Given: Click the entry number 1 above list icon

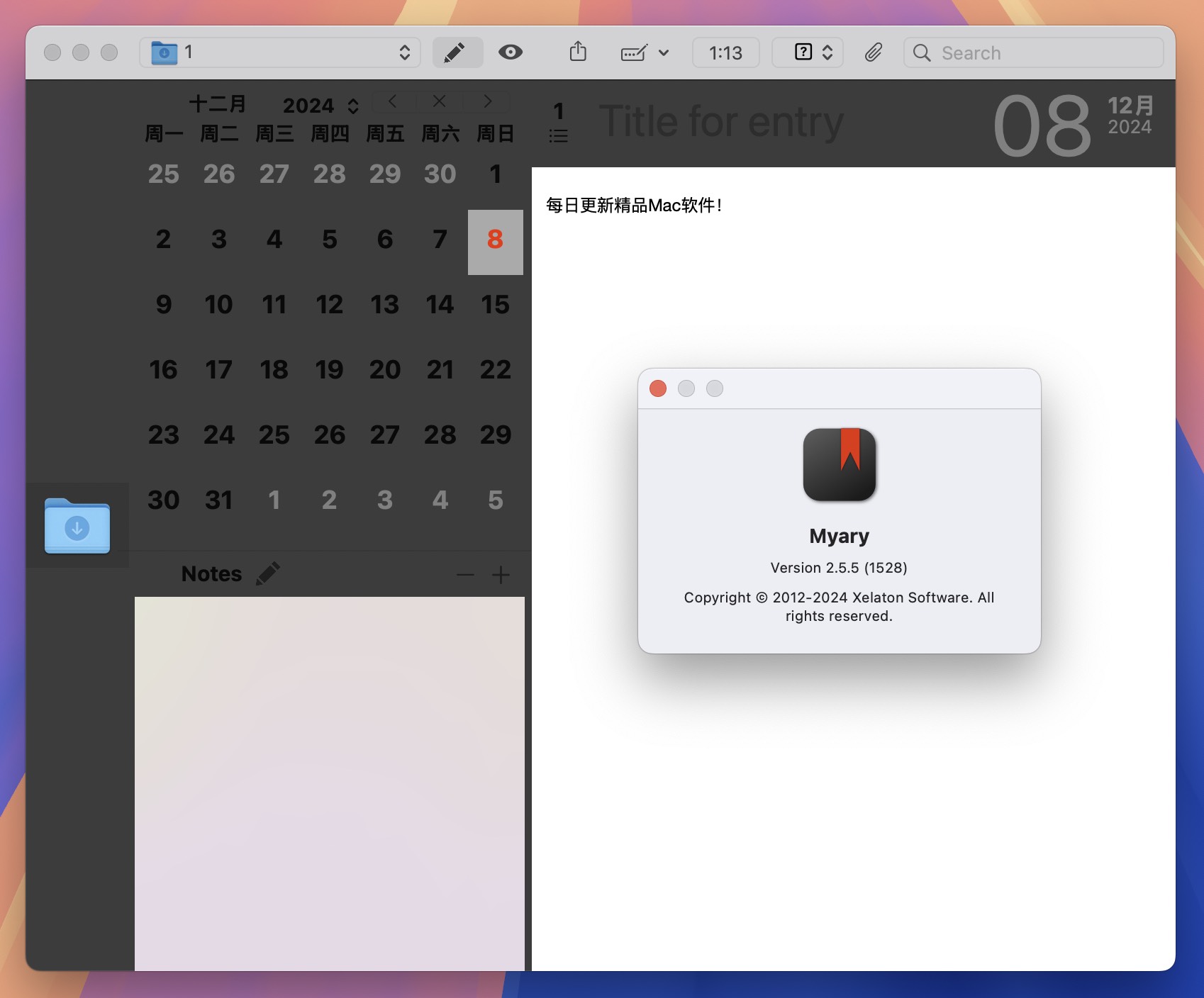Looking at the screenshot, I should [559, 111].
